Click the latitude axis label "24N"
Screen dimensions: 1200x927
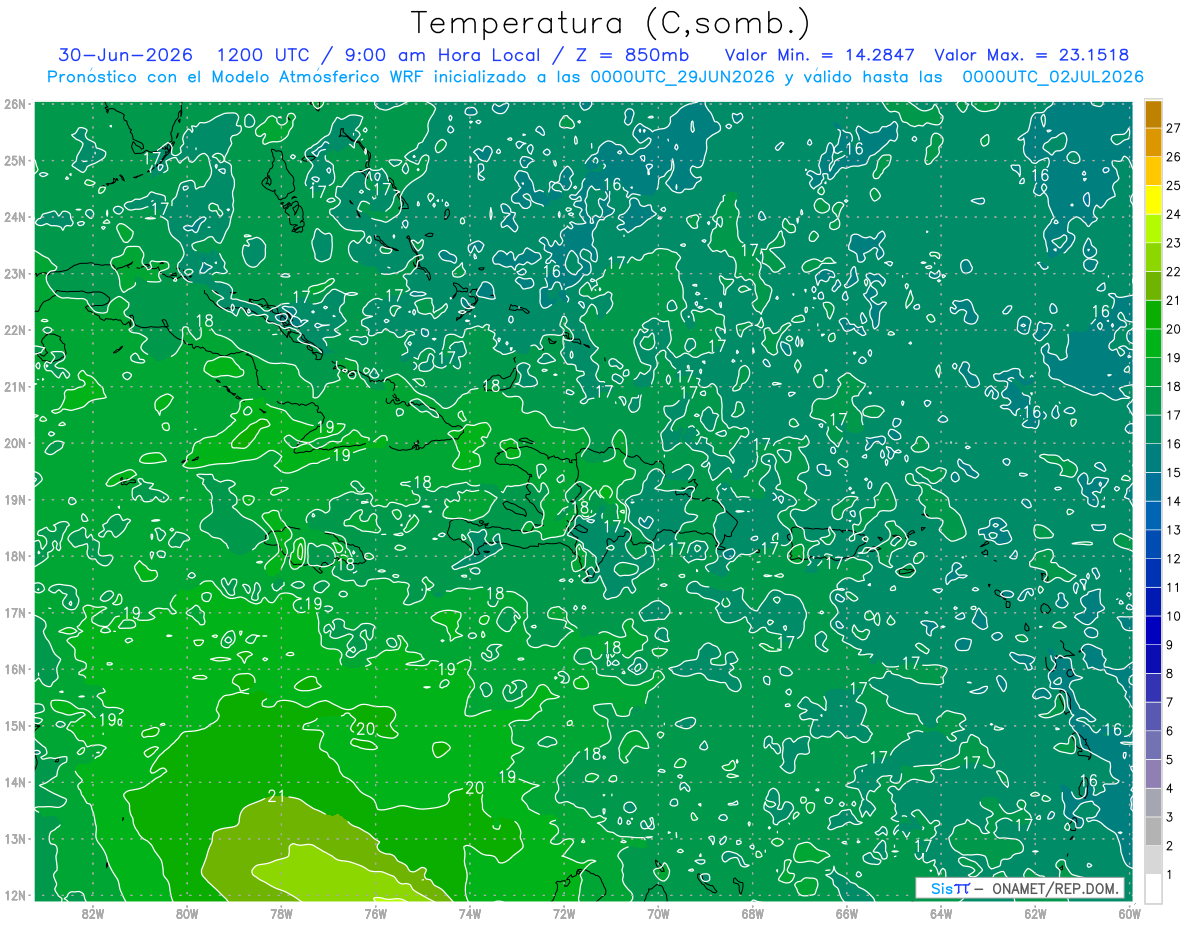(x=15, y=217)
